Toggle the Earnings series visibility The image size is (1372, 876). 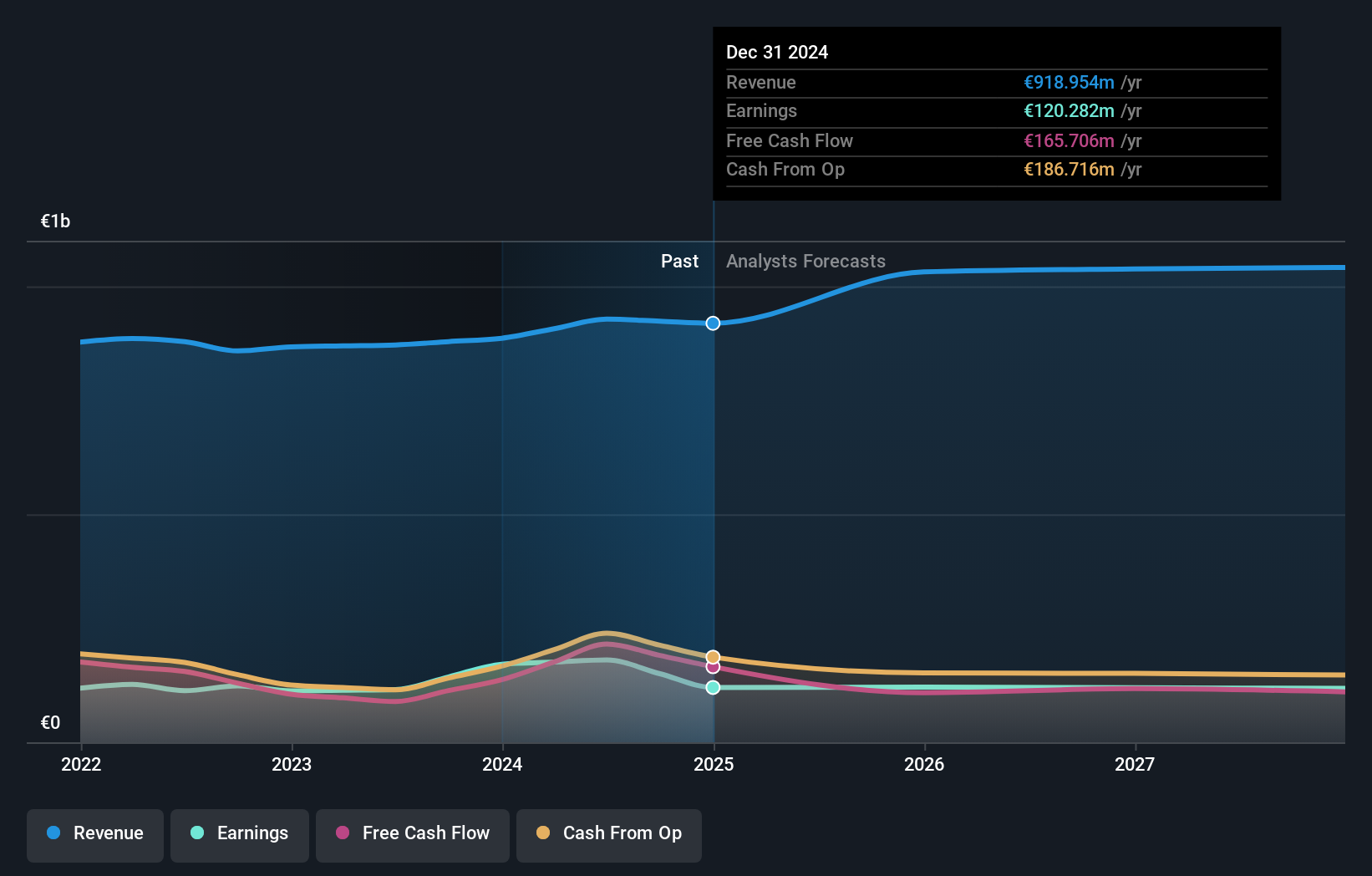click(239, 834)
